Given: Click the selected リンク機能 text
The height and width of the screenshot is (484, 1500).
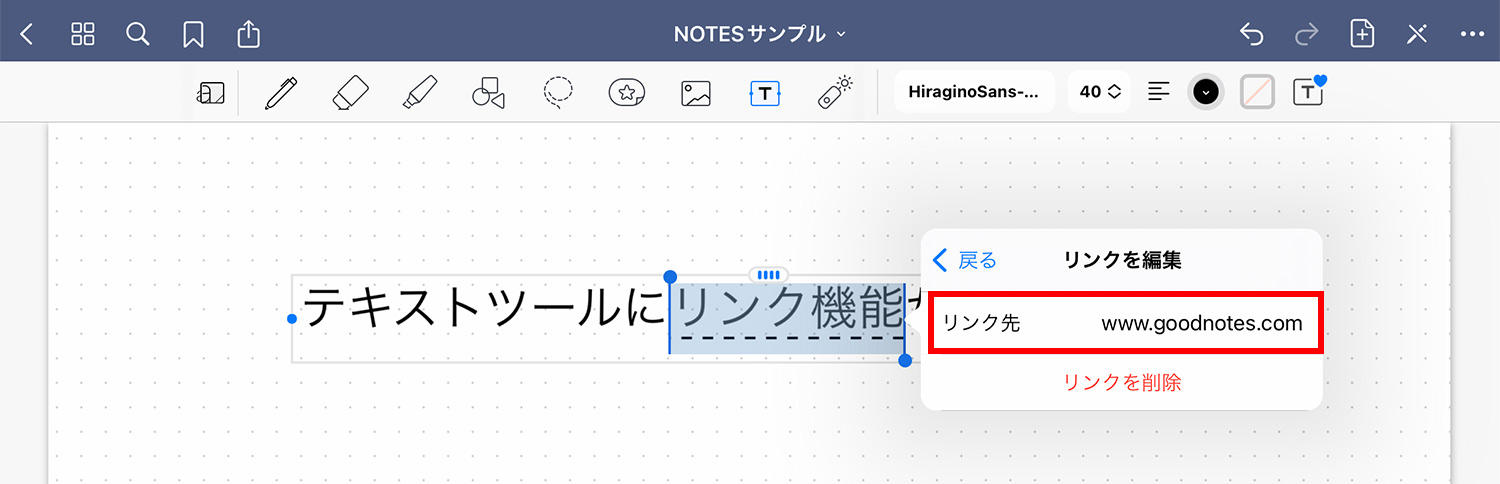Looking at the screenshot, I should [788, 308].
